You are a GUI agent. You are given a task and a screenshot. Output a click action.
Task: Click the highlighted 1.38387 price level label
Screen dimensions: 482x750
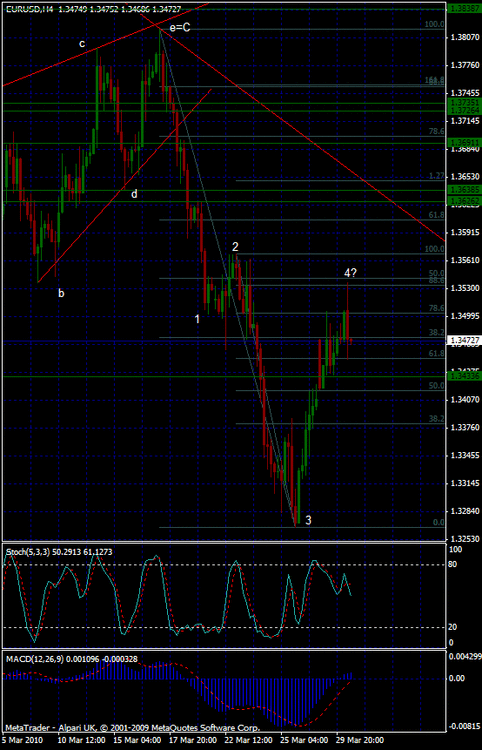coord(463,9)
